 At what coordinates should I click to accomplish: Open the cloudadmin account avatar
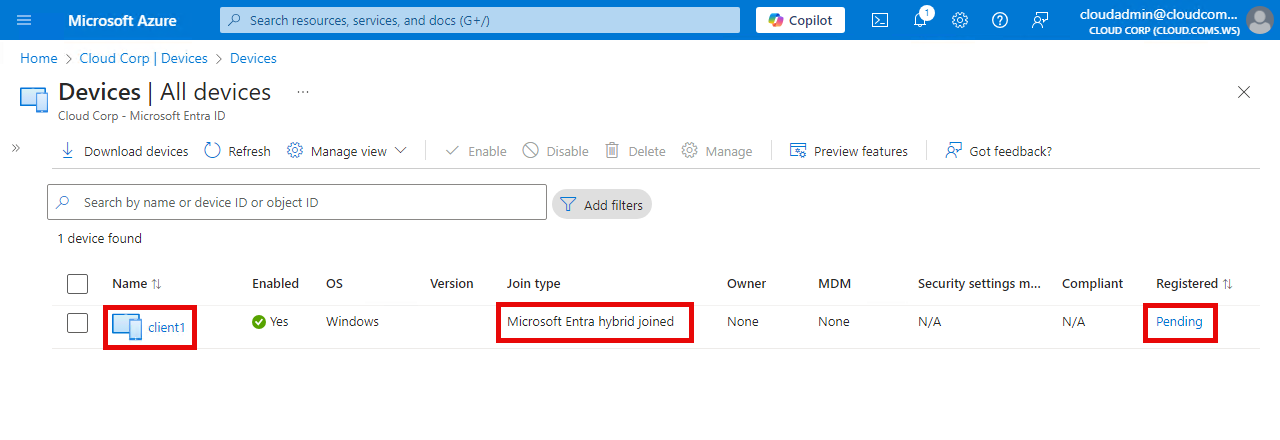tap(1259, 20)
